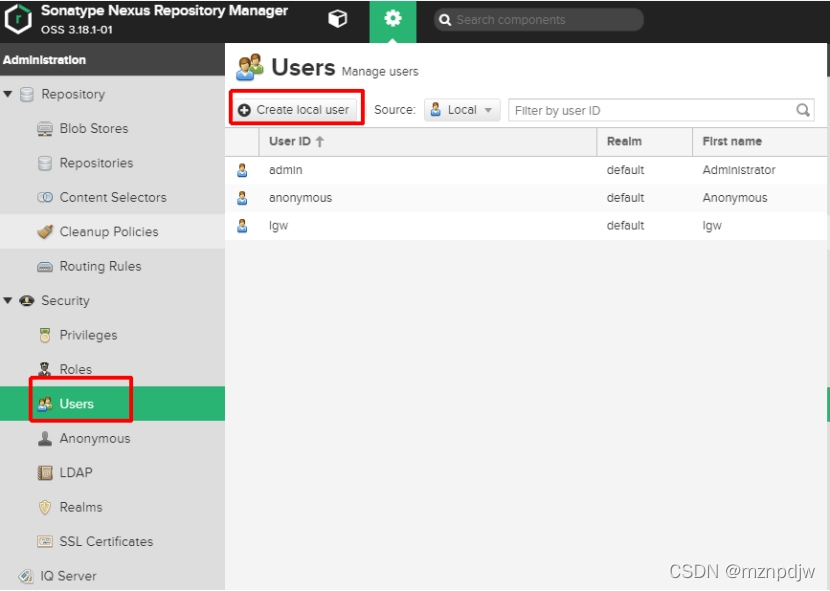Sort by the User ID column header
Viewport: 830px width, 591px height.
(428, 141)
